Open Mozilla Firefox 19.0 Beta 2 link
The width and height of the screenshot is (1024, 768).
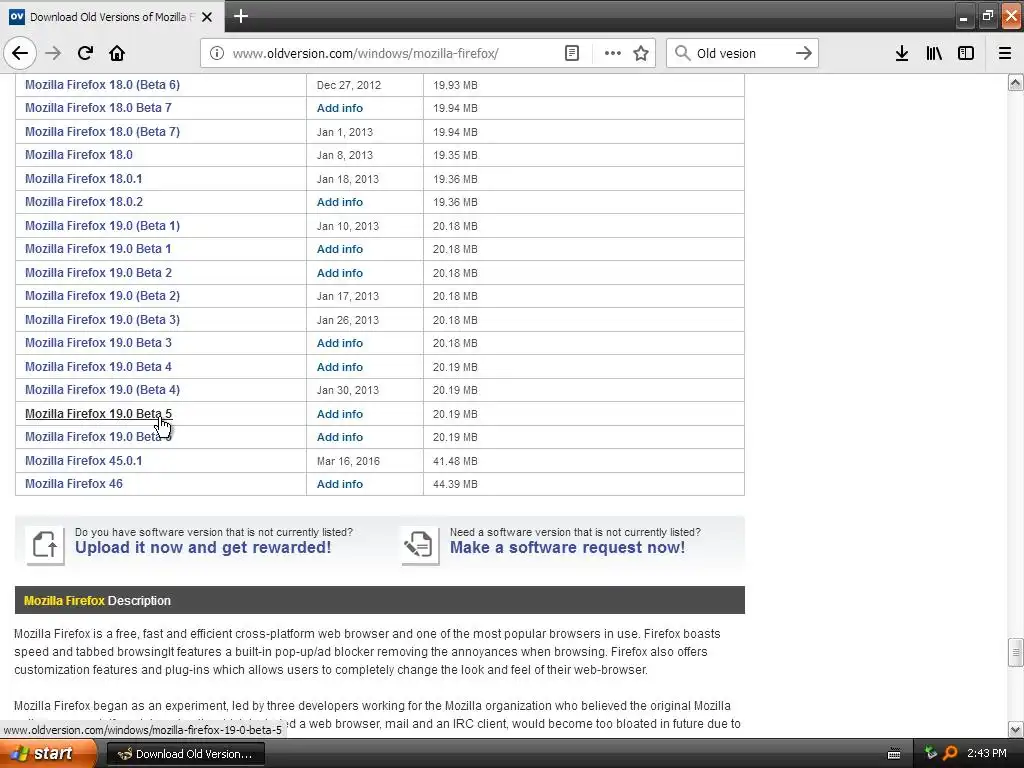[x=99, y=272]
